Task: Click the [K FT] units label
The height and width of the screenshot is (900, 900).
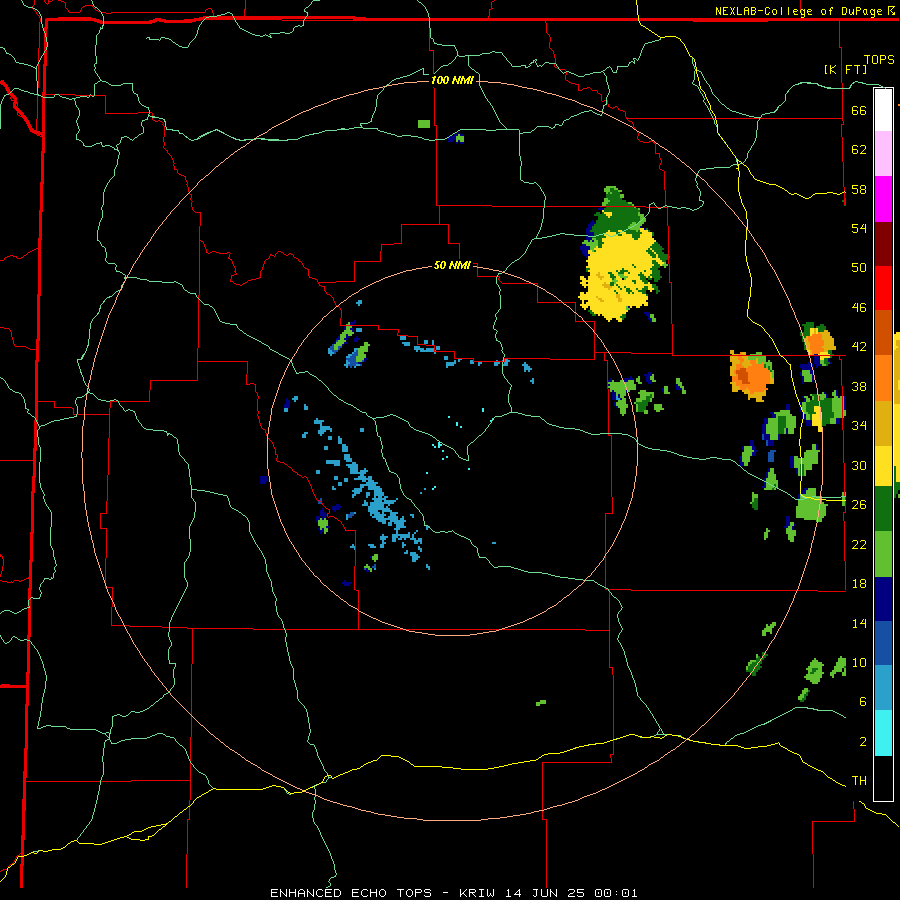Action: click(845, 69)
